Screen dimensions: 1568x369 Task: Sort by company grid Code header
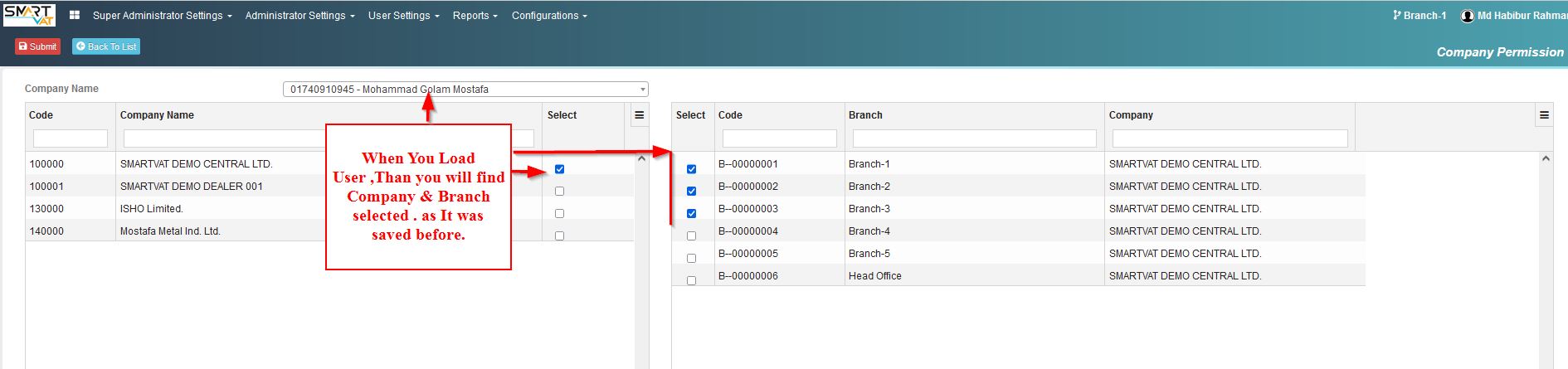(41, 115)
